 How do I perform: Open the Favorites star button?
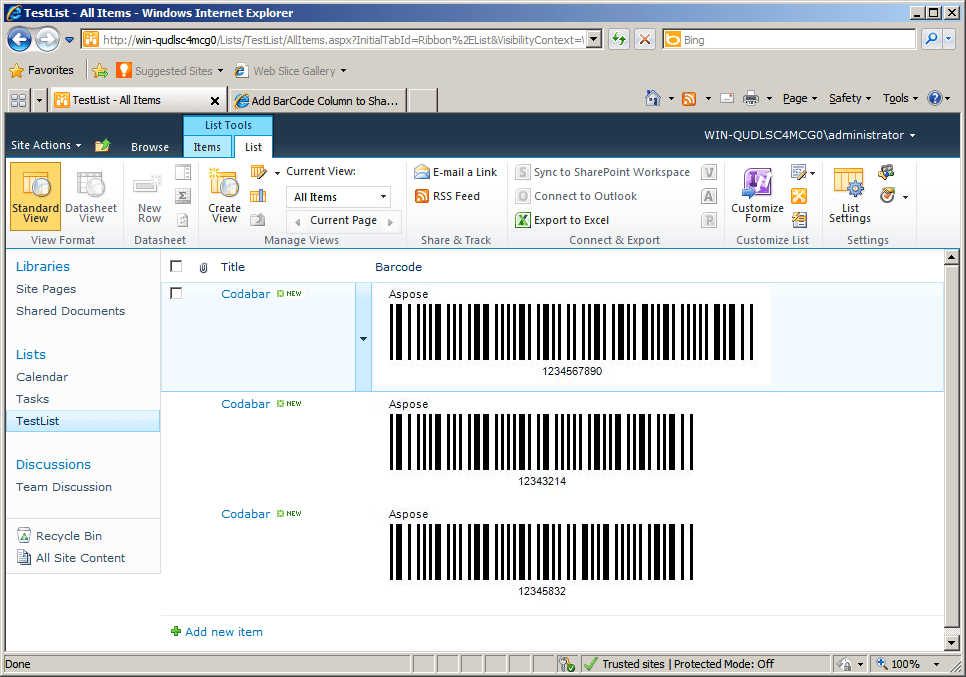click(x=42, y=70)
